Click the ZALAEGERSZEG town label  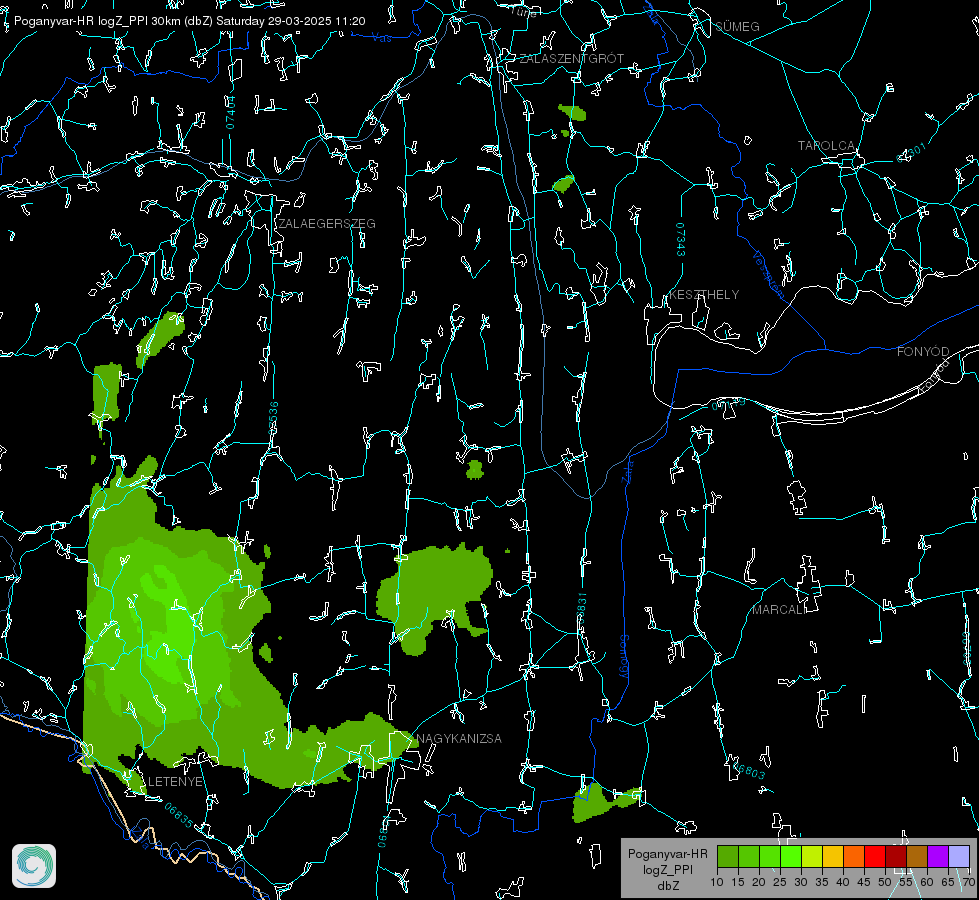(x=327, y=224)
